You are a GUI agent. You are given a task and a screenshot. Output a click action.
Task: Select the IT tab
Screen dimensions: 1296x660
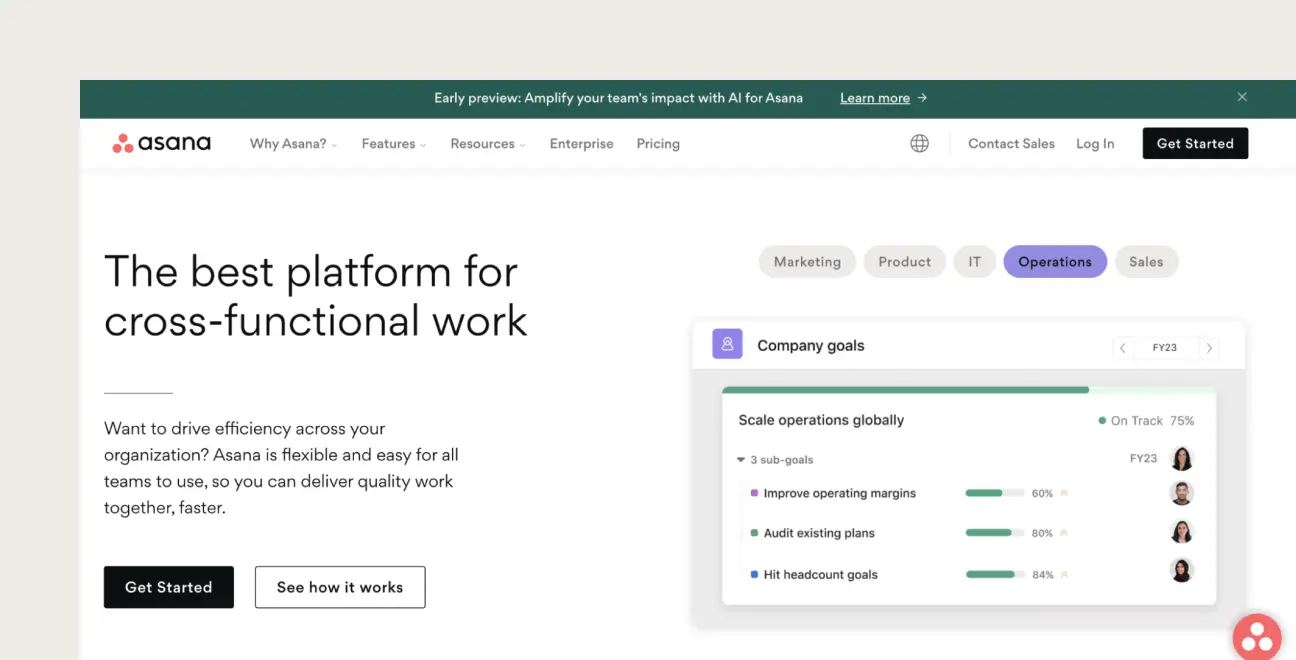tap(974, 262)
